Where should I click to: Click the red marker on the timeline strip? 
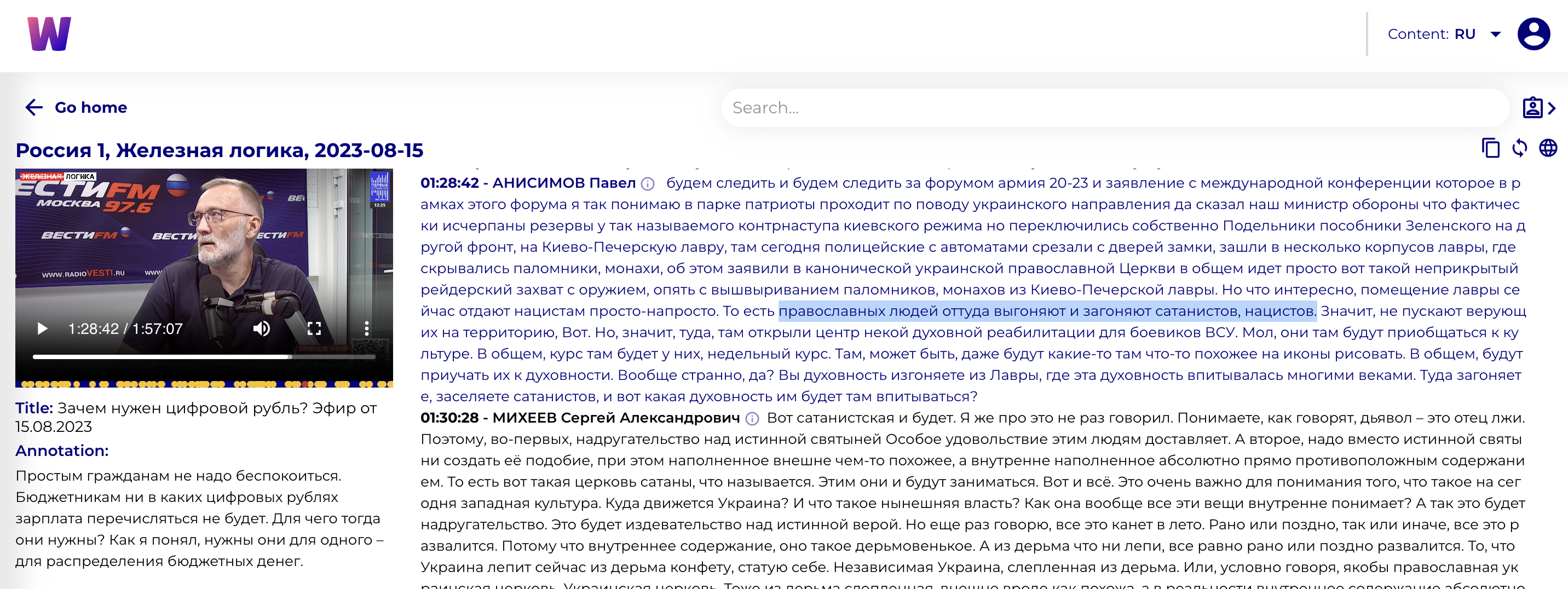(x=305, y=384)
